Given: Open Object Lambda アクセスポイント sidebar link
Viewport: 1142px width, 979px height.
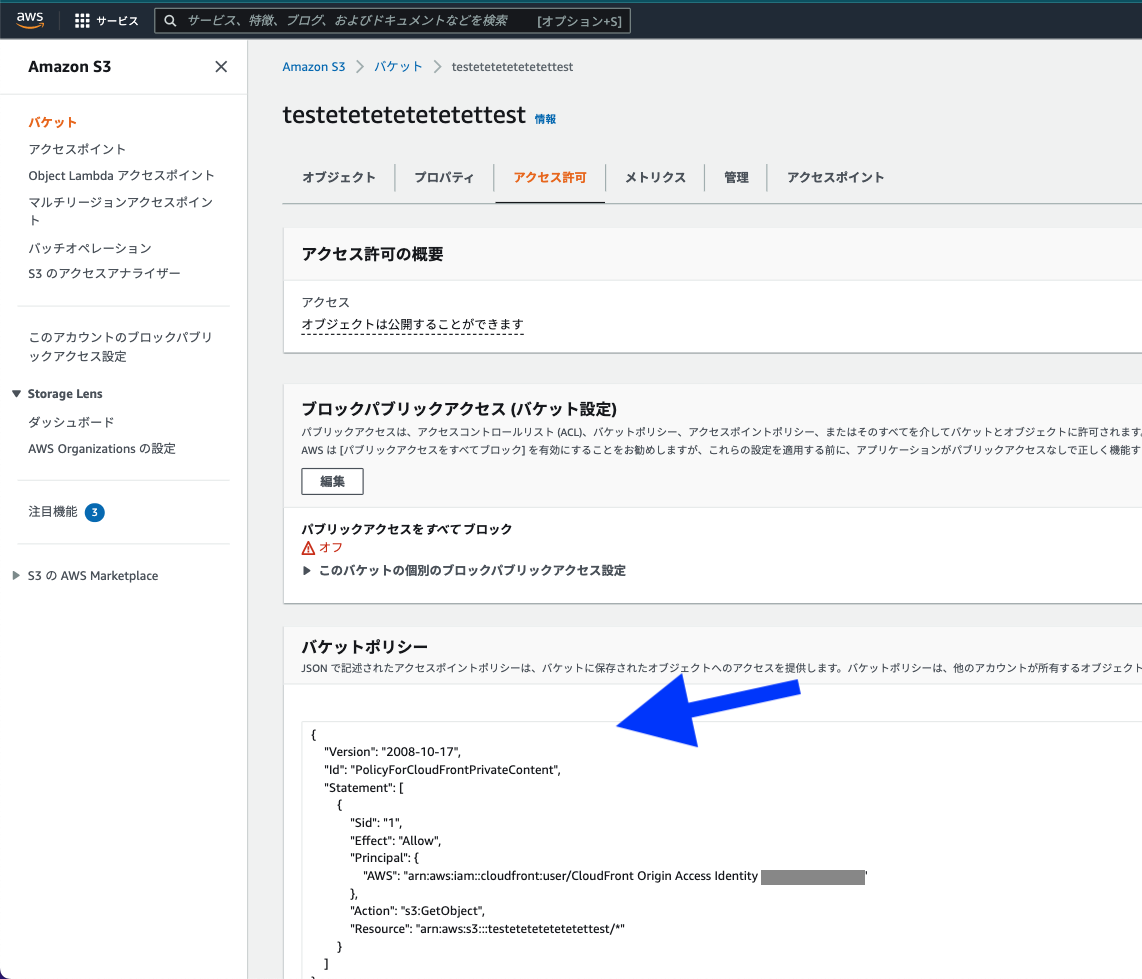Looking at the screenshot, I should (x=122, y=176).
